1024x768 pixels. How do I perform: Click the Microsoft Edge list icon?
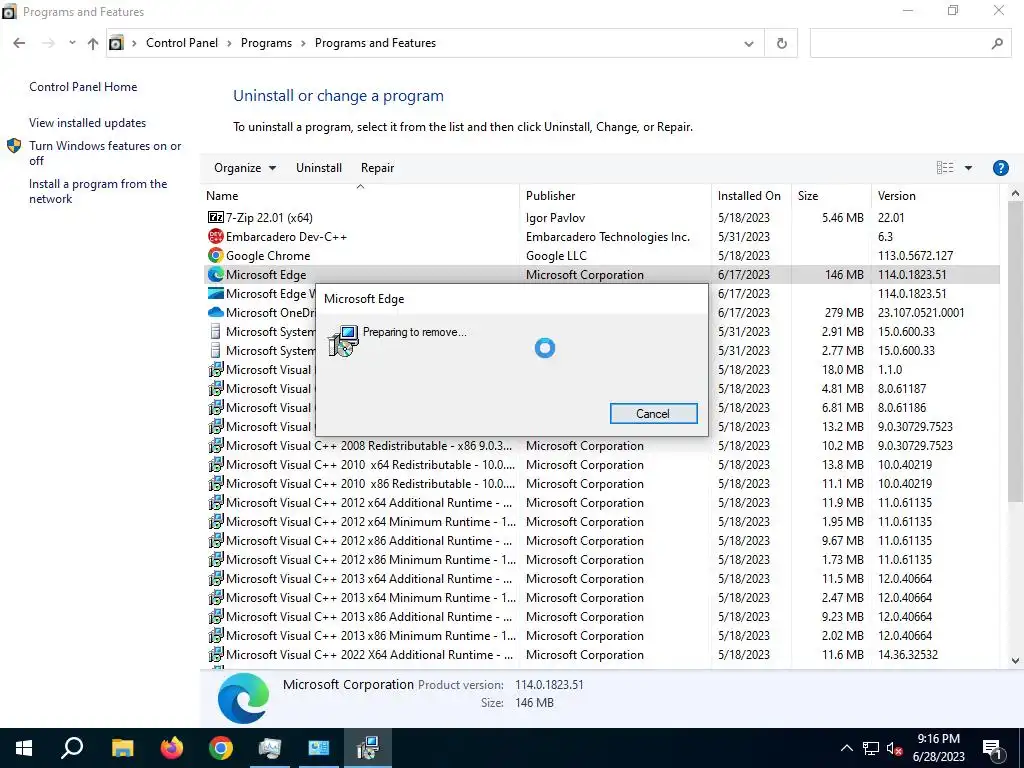pyautogui.click(x=216, y=274)
